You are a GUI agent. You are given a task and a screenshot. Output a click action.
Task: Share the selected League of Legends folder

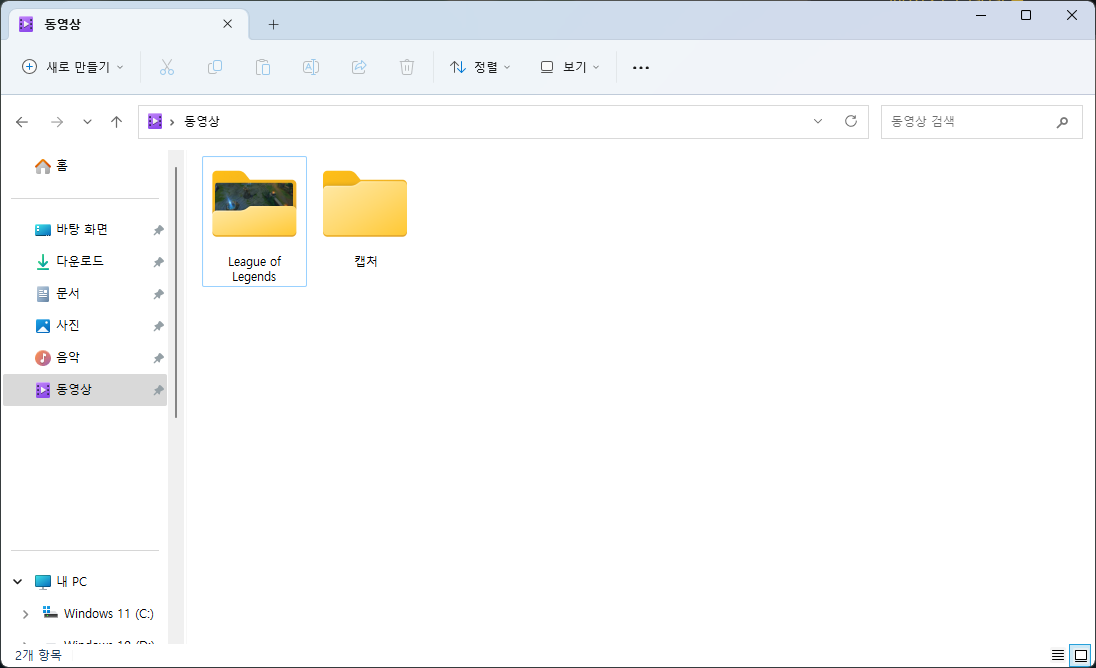click(358, 67)
